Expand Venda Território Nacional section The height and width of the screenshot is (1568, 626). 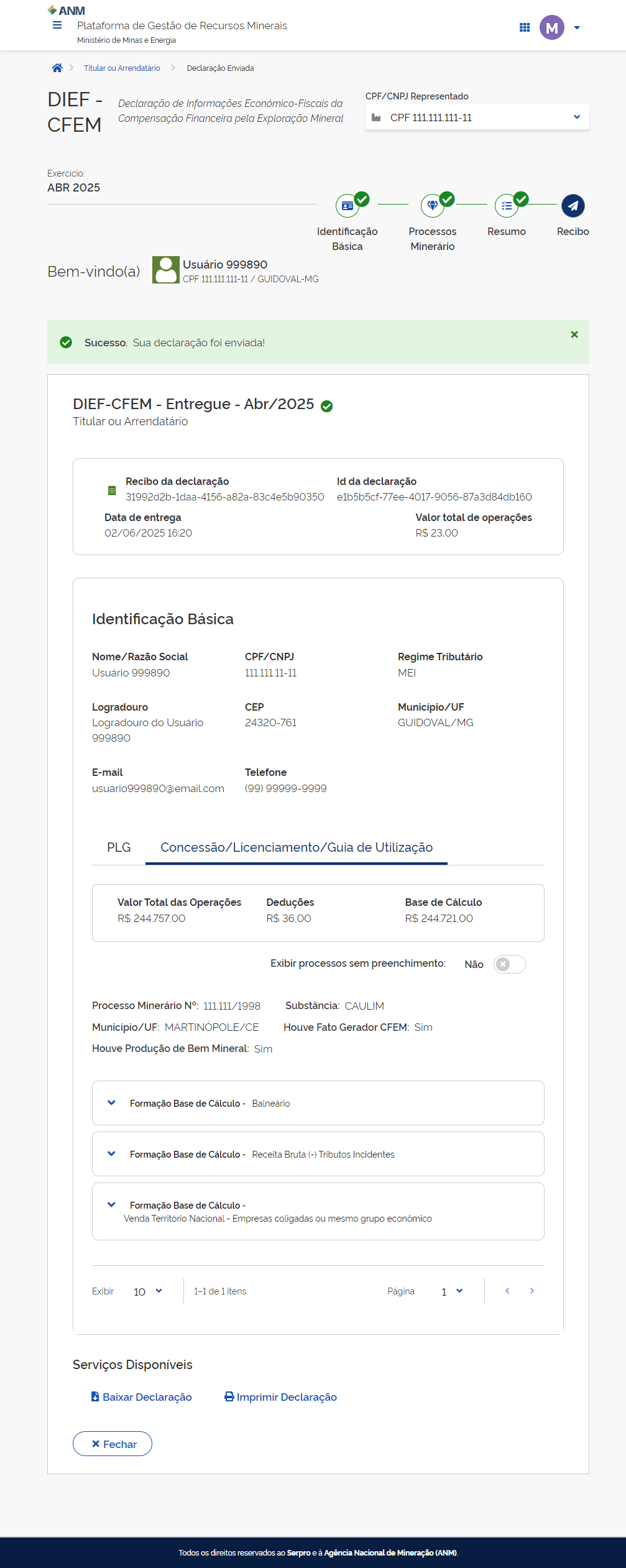[x=112, y=1205]
